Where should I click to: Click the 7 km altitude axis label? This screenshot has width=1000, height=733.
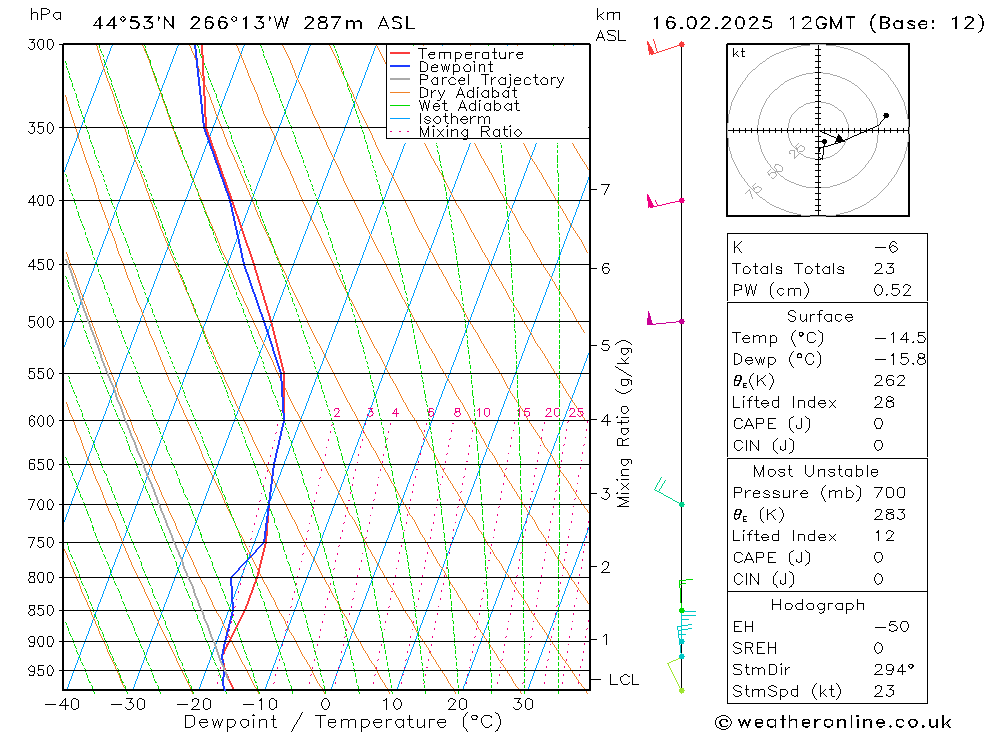(605, 189)
